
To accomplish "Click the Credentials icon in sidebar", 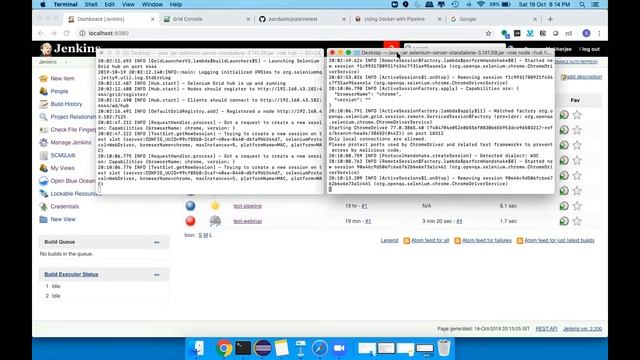I will point(44,207).
